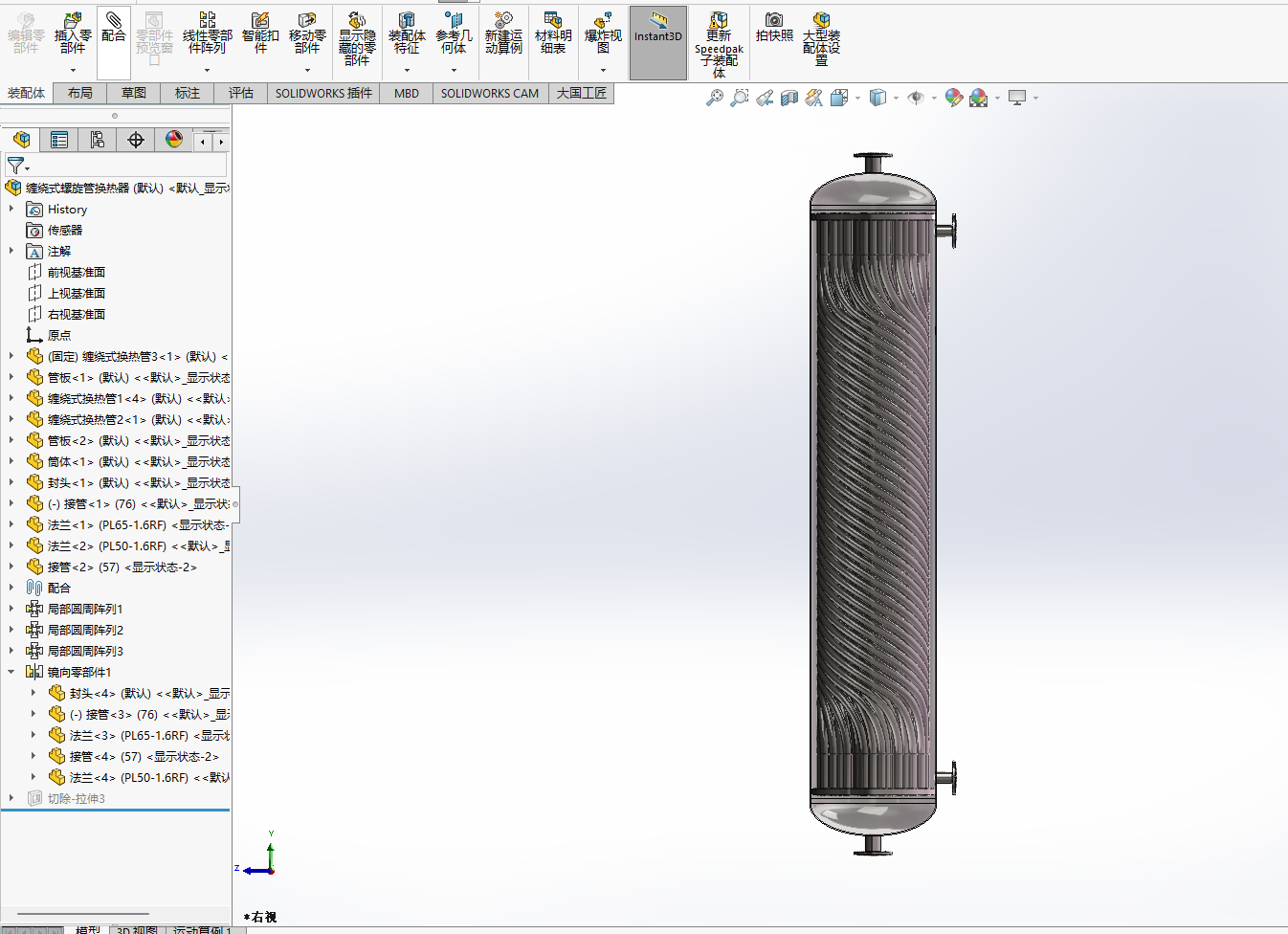
Task: Click the View Orientation cube icon
Action: 839,98
